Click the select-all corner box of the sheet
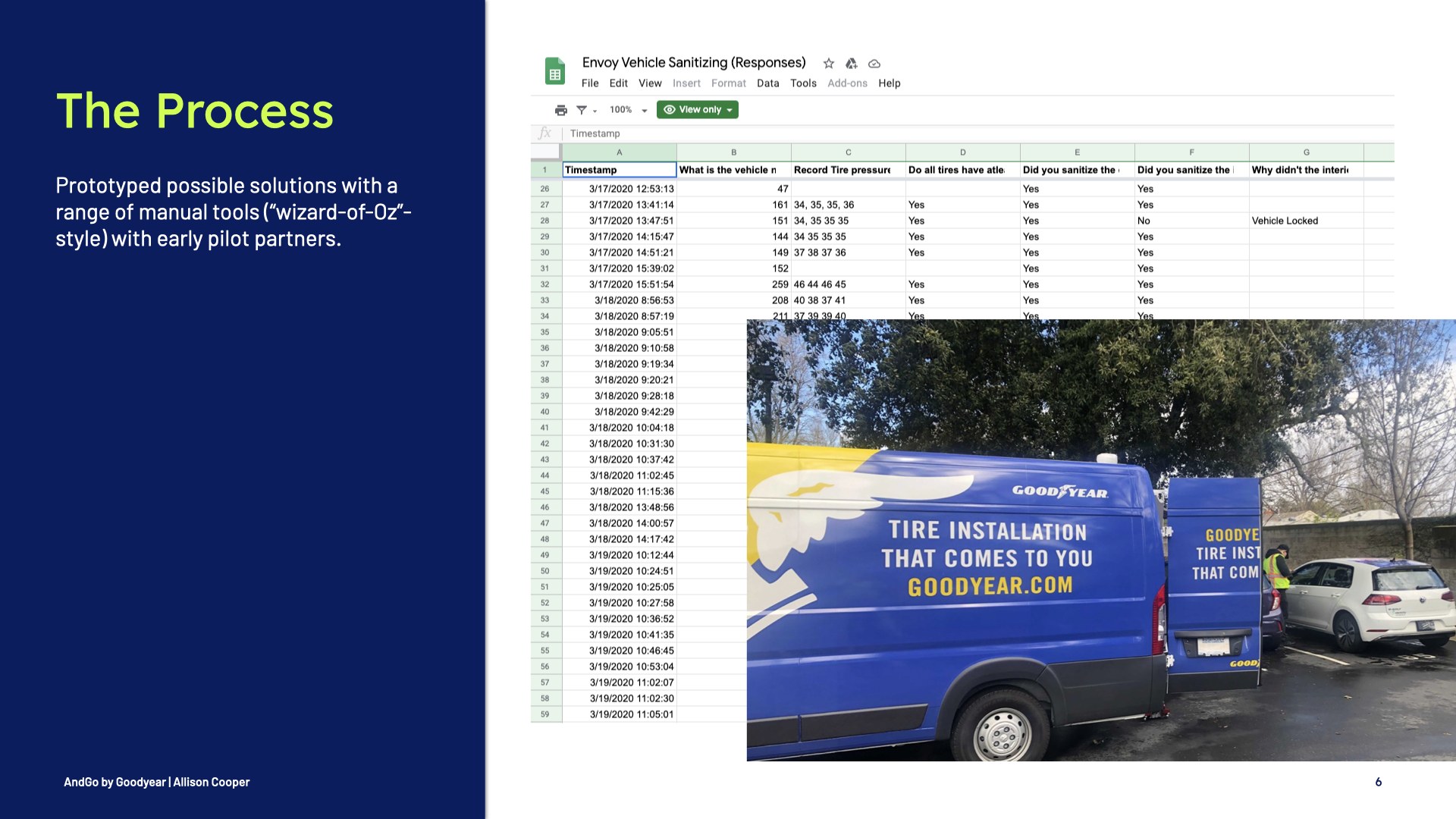The width and height of the screenshot is (1456, 819). coord(545,152)
